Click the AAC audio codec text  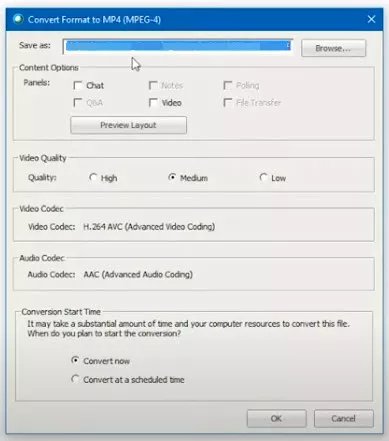(x=138, y=275)
